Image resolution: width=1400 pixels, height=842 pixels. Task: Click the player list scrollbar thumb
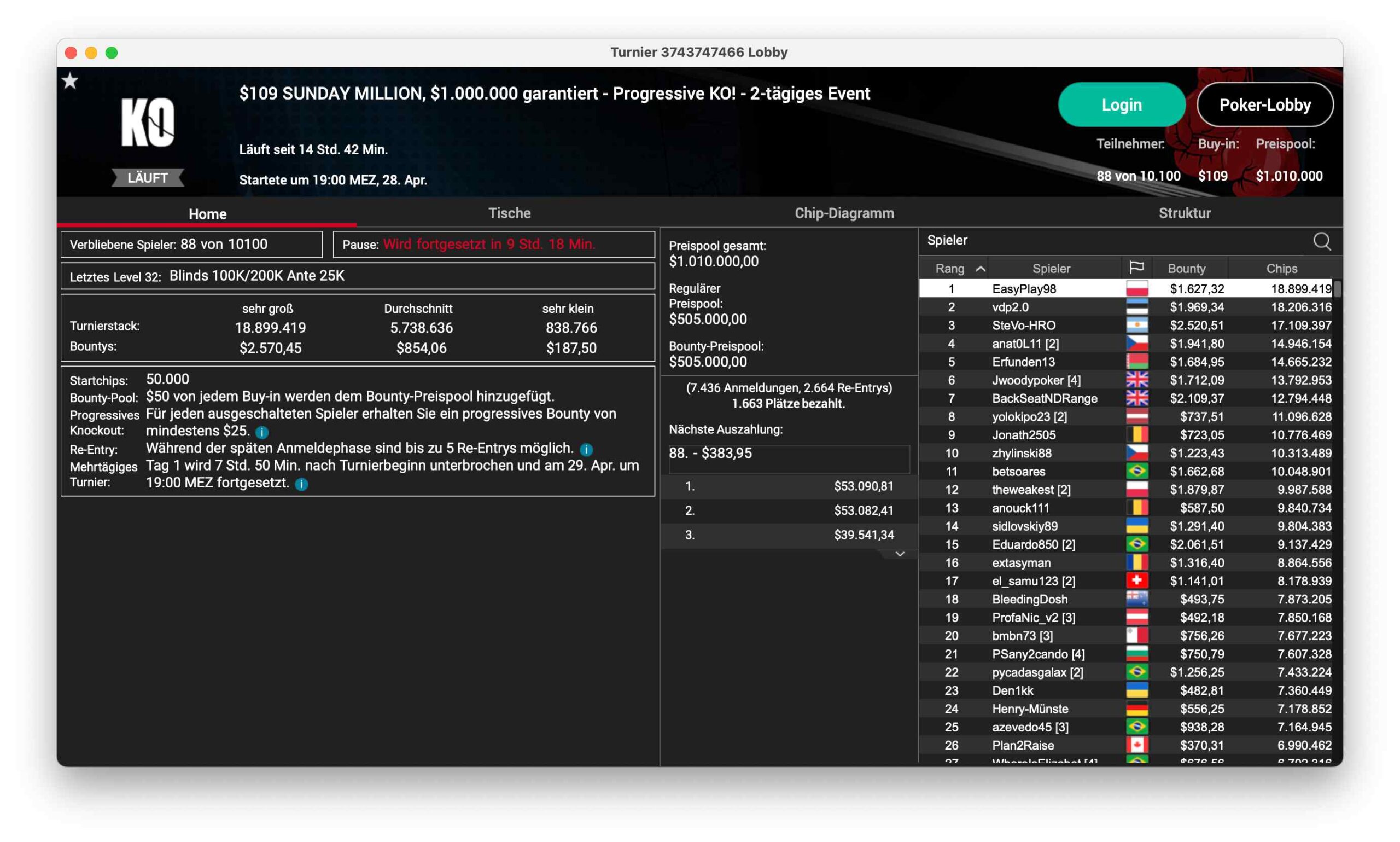tap(1337, 288)
